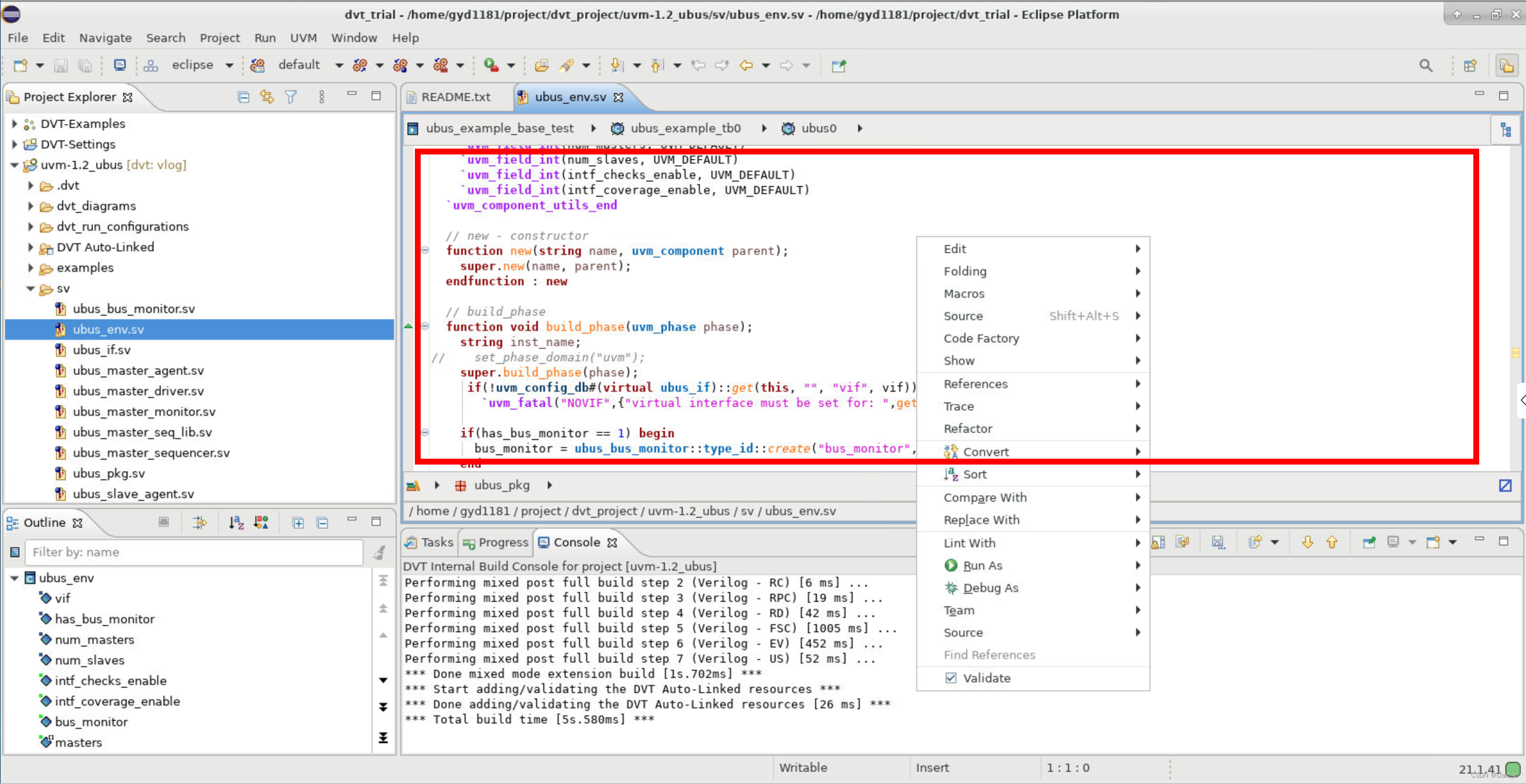Collapse the sv folder in project tree
The width and height of the screenshot is (1526, 784).
pos(31,288)
